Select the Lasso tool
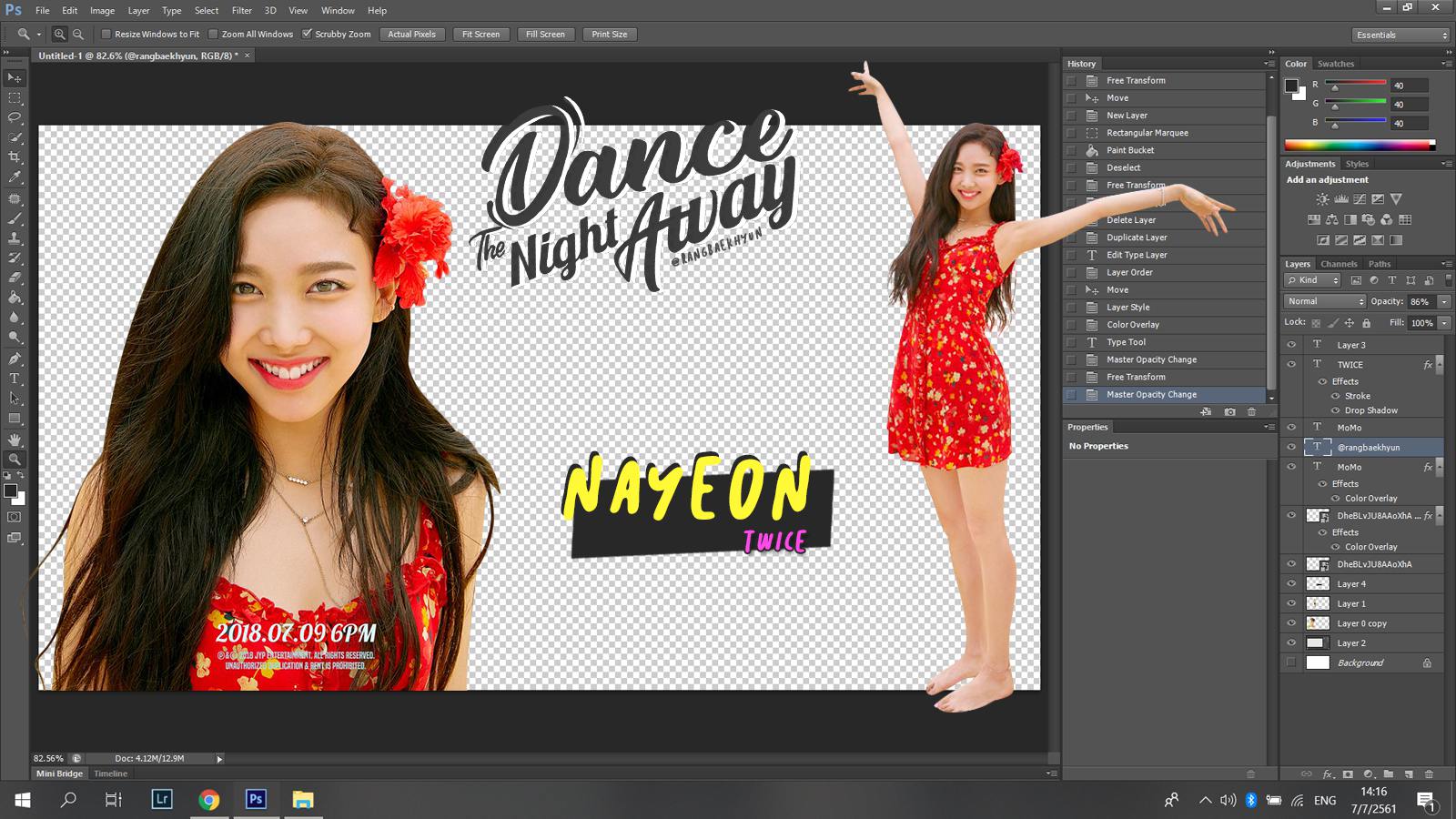1456x819 pixels. coord(15,118)
